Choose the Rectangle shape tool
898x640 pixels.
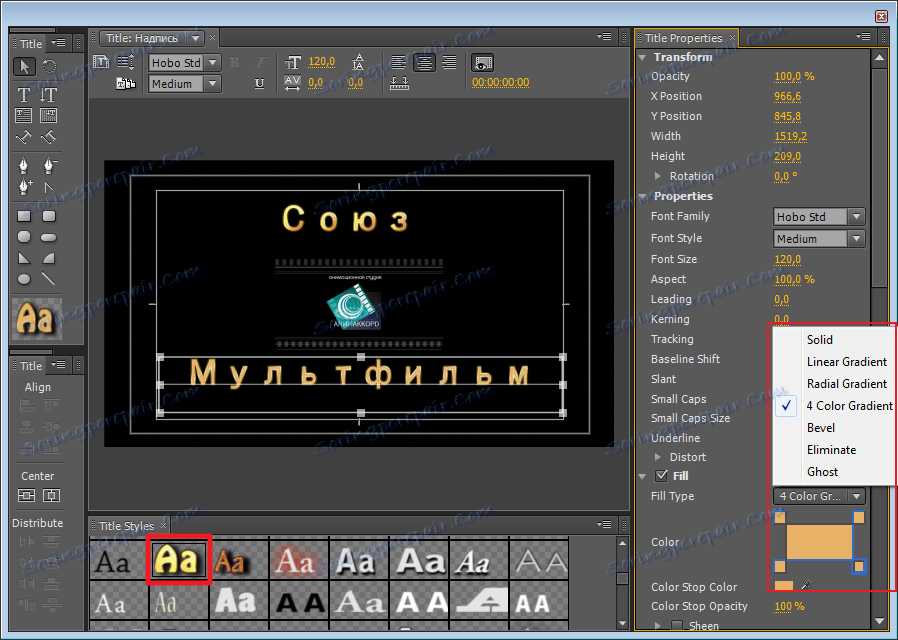tap(24, 216)
